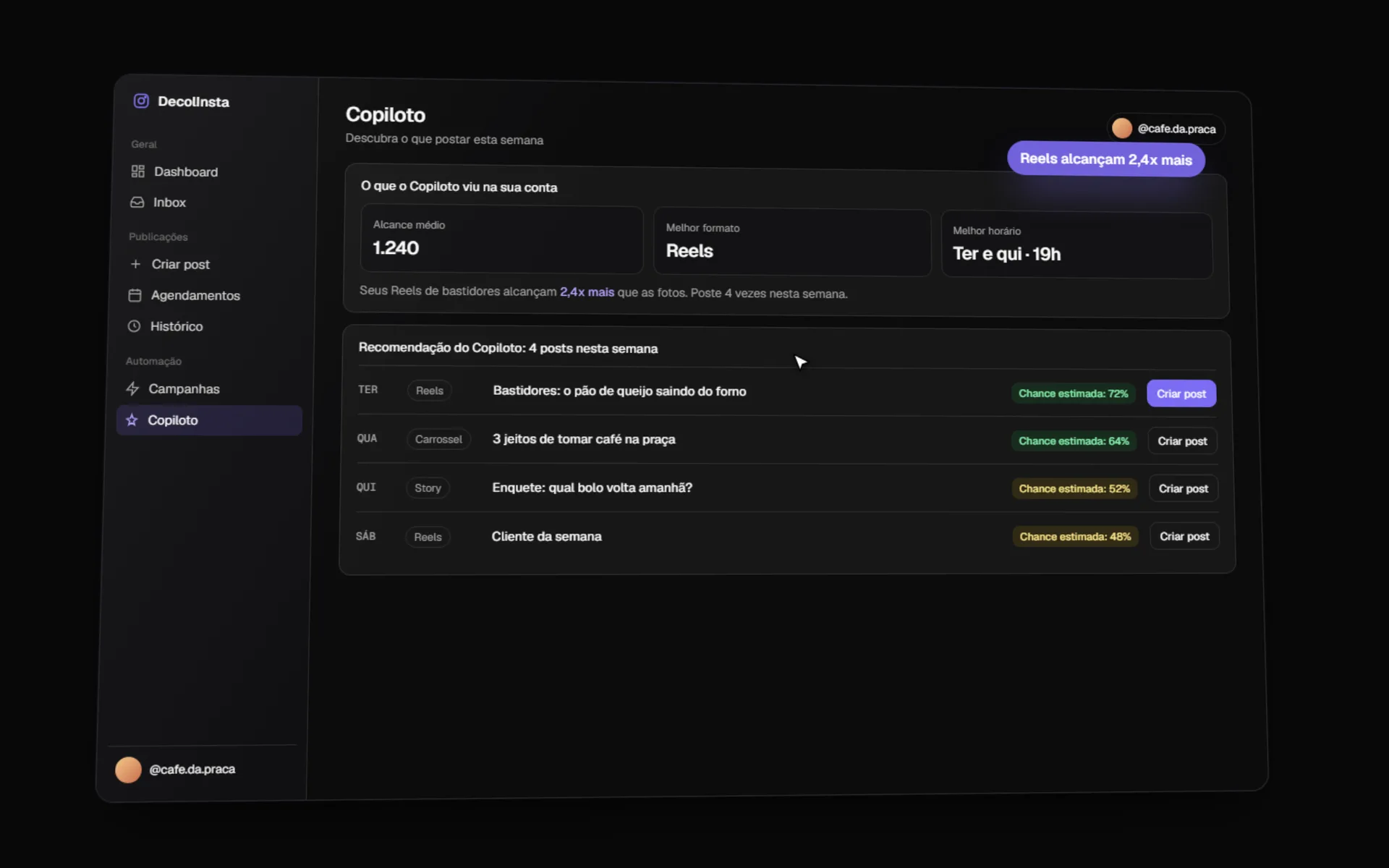Image resolution: width=1389 pixels, height=868 pixels.
Task: Click Criar post for the Enquete row
Action: (x=1184, y=489)
